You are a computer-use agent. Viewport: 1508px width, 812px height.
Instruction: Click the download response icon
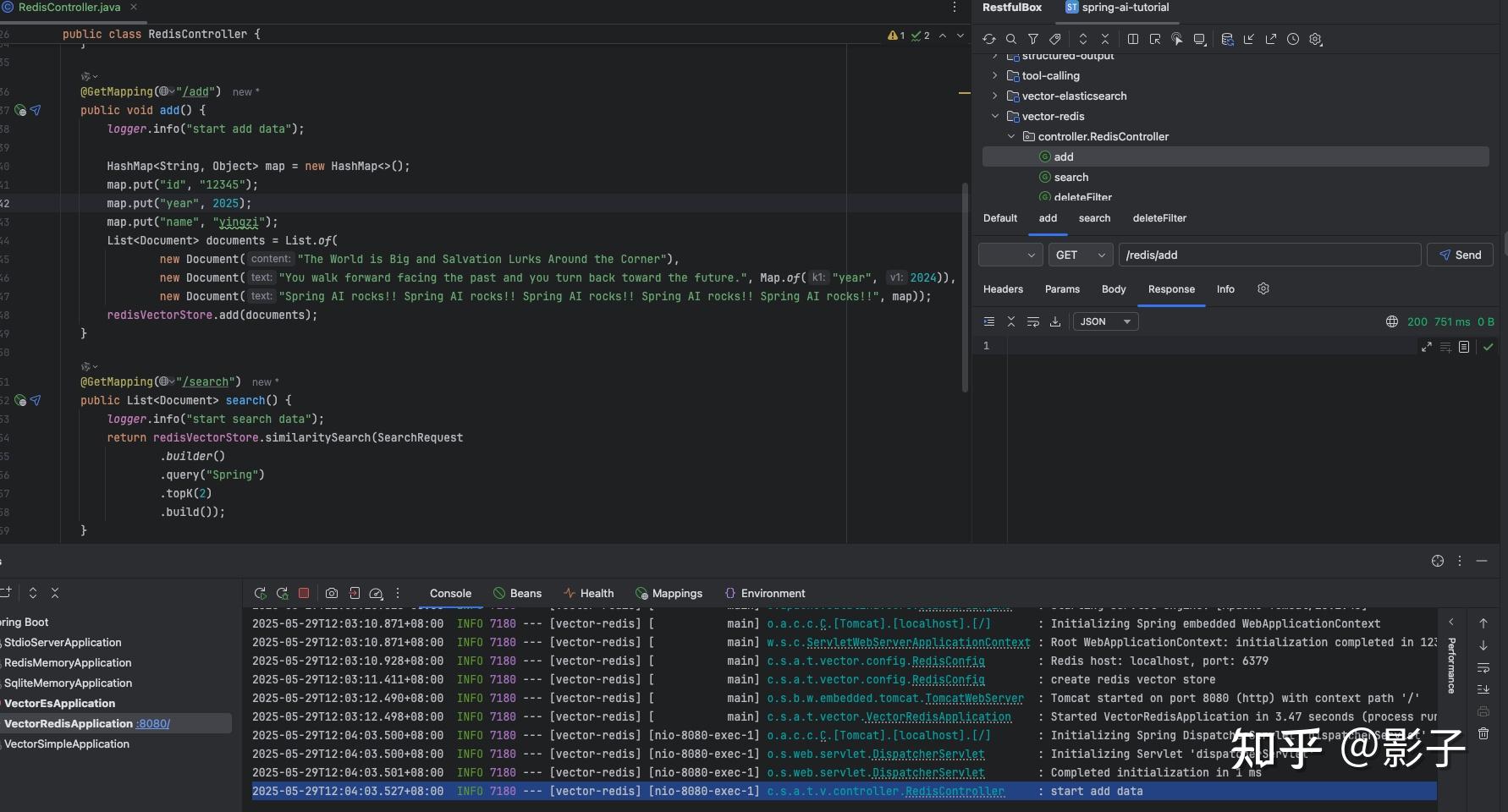point(1054,321)
